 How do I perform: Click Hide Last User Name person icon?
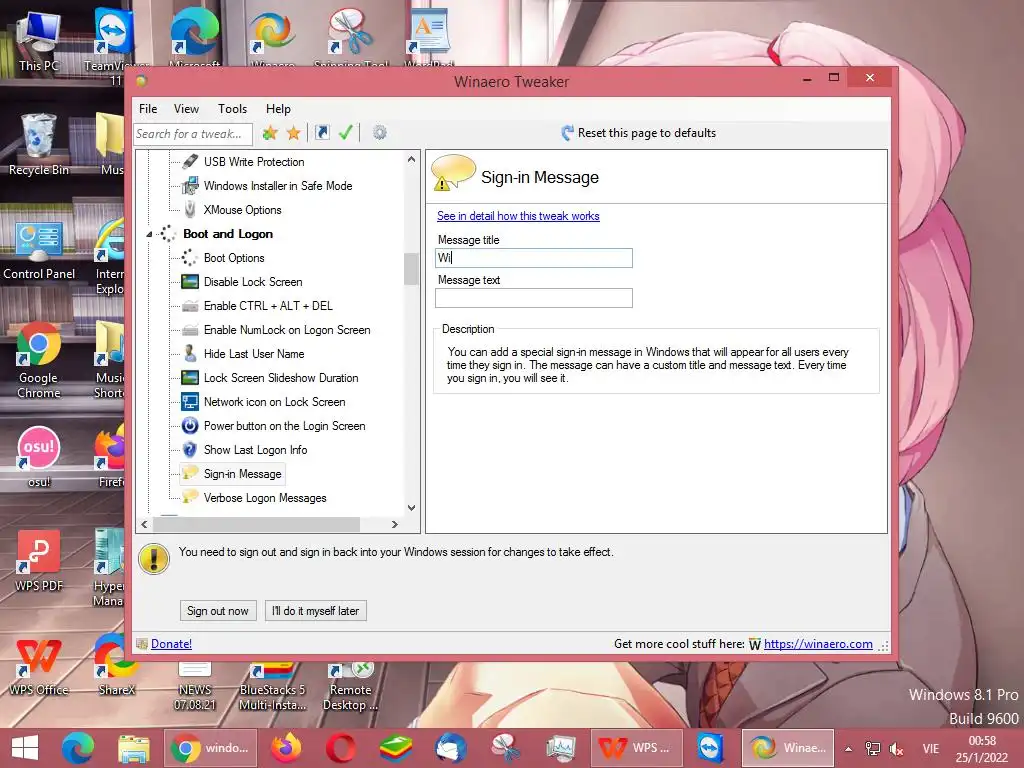point(190,353)
